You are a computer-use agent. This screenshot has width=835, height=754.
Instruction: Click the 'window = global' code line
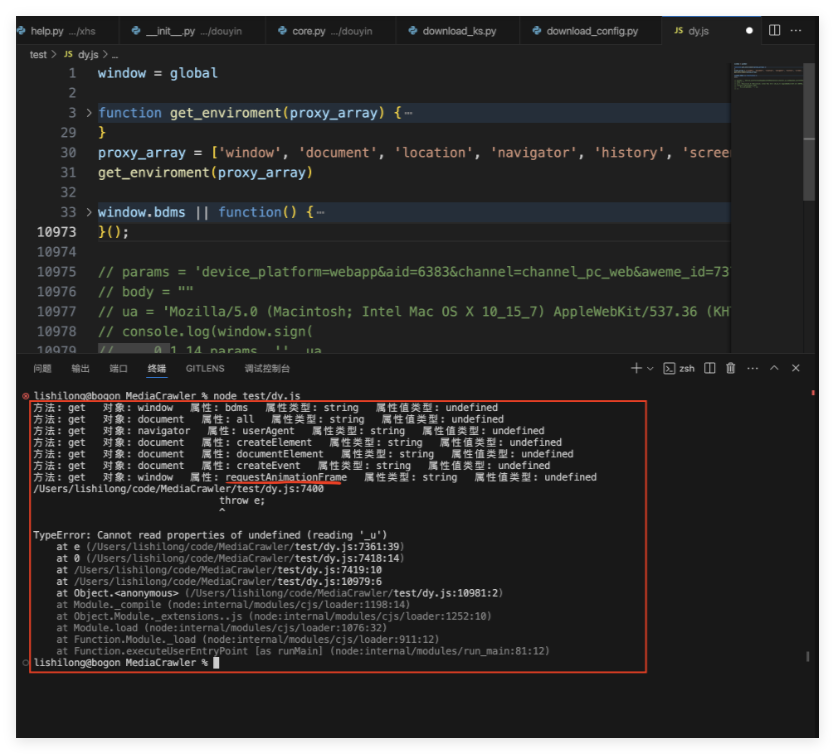158,73
